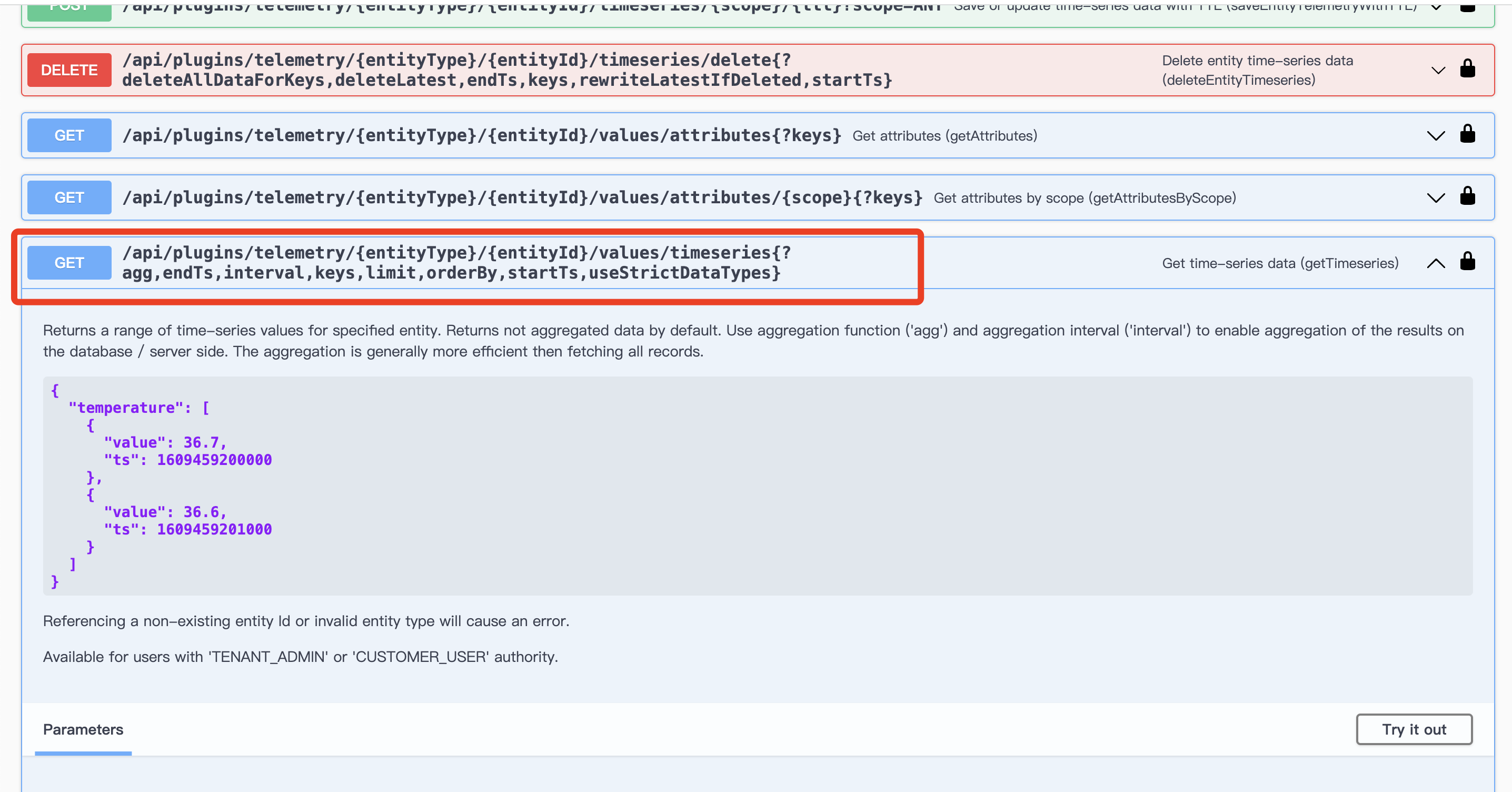Click the Try it out button
The image size is (1512, 792).
(1414, 729)
